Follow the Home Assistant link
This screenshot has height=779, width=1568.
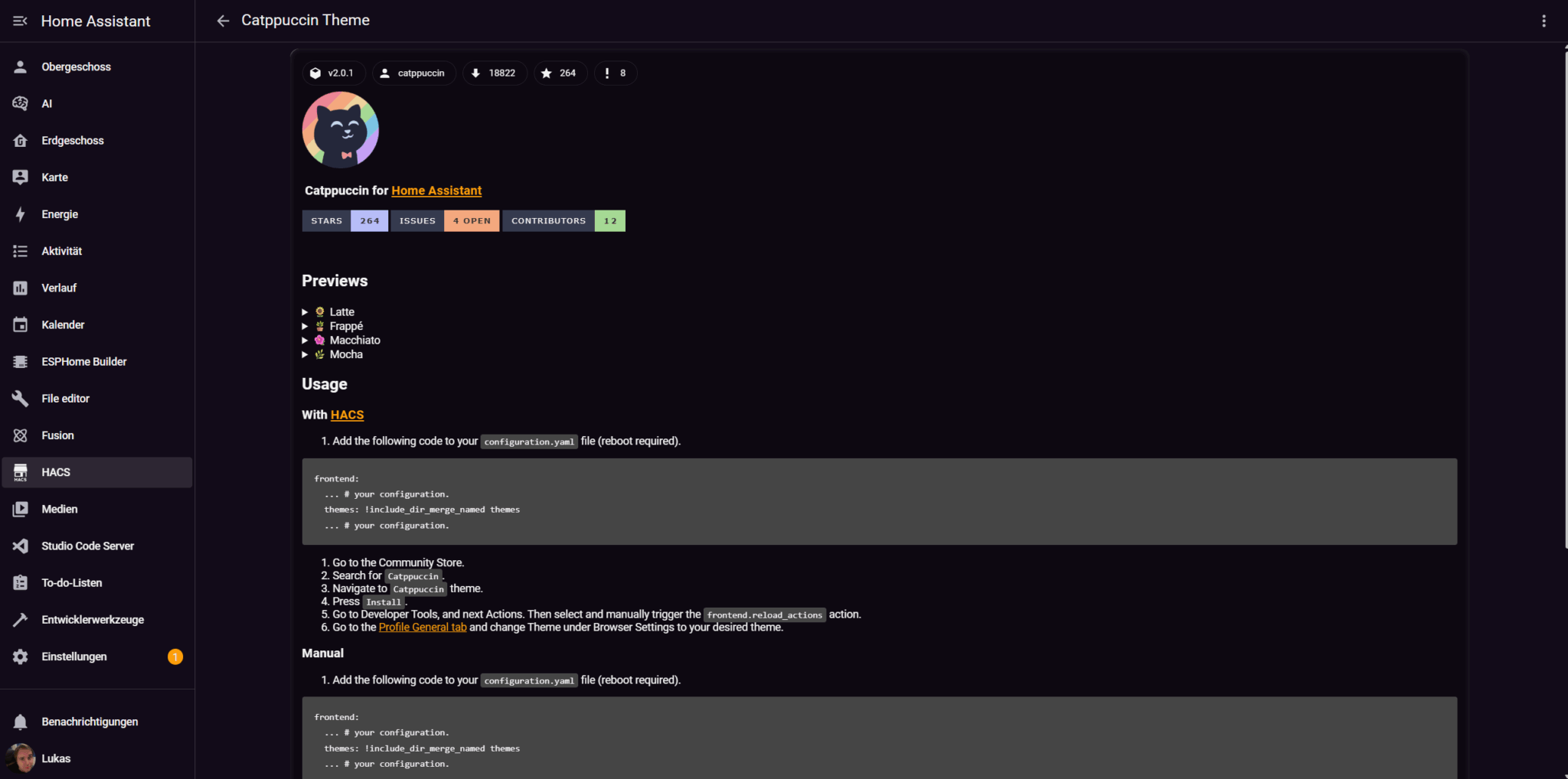click(436, 191)
